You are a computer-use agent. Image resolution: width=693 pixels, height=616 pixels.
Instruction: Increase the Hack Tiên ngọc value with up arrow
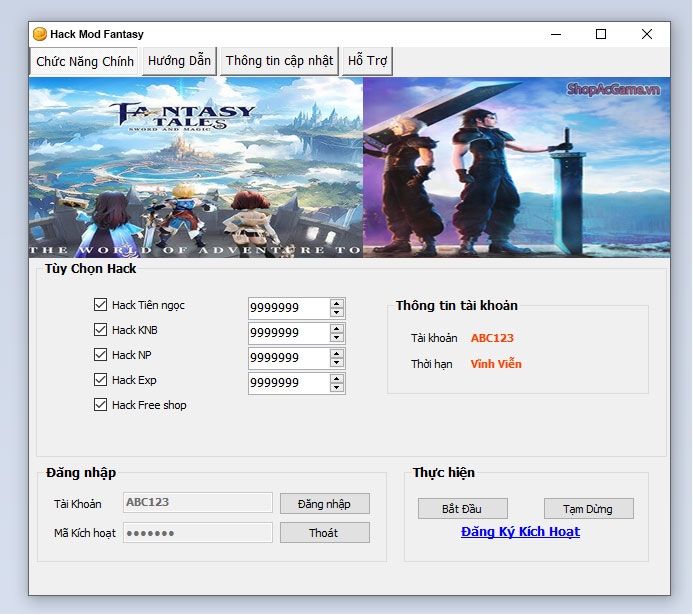point(337,304)
